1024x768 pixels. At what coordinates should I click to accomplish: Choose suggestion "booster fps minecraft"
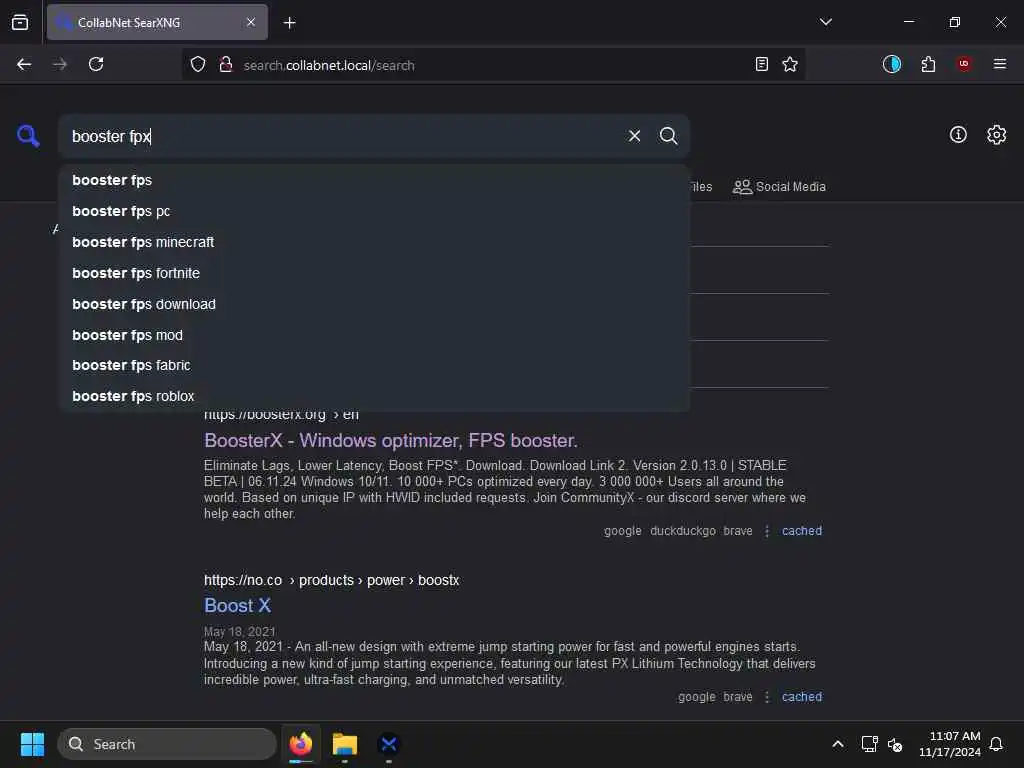coord(374,242)
